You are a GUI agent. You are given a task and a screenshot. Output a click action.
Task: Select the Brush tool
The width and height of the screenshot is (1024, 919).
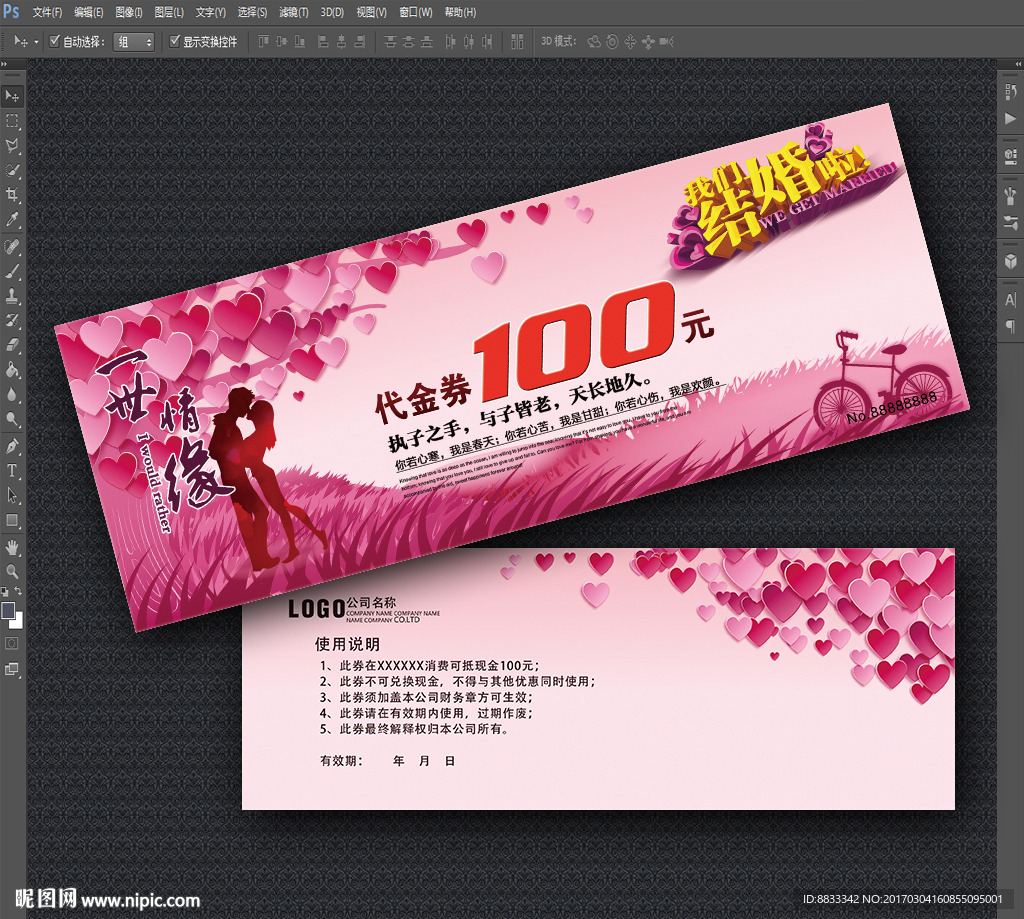click(x=12, y=271)
